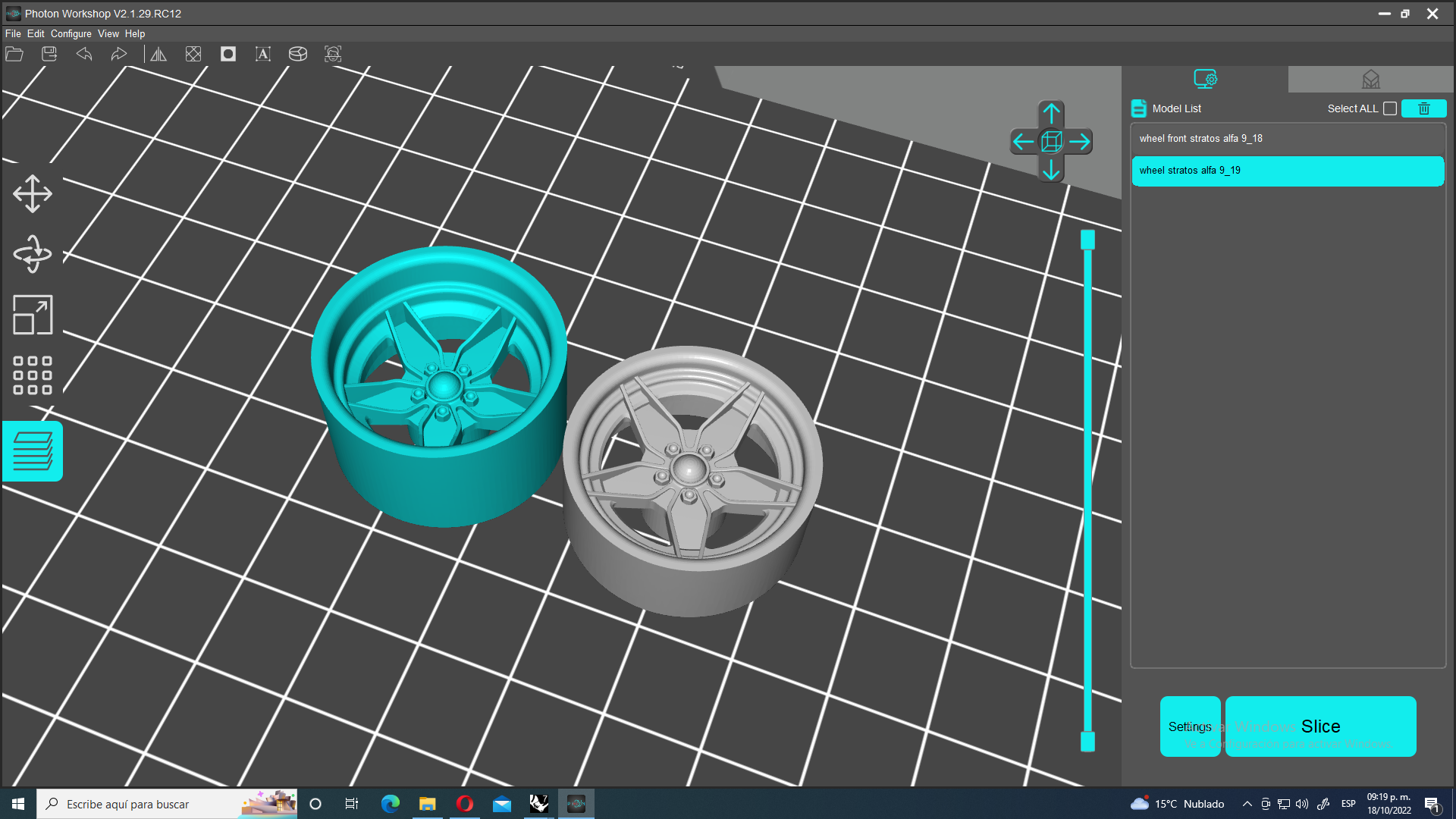Open Mail app from taskbar
The image size is (1456, 819).
(502, 804)
